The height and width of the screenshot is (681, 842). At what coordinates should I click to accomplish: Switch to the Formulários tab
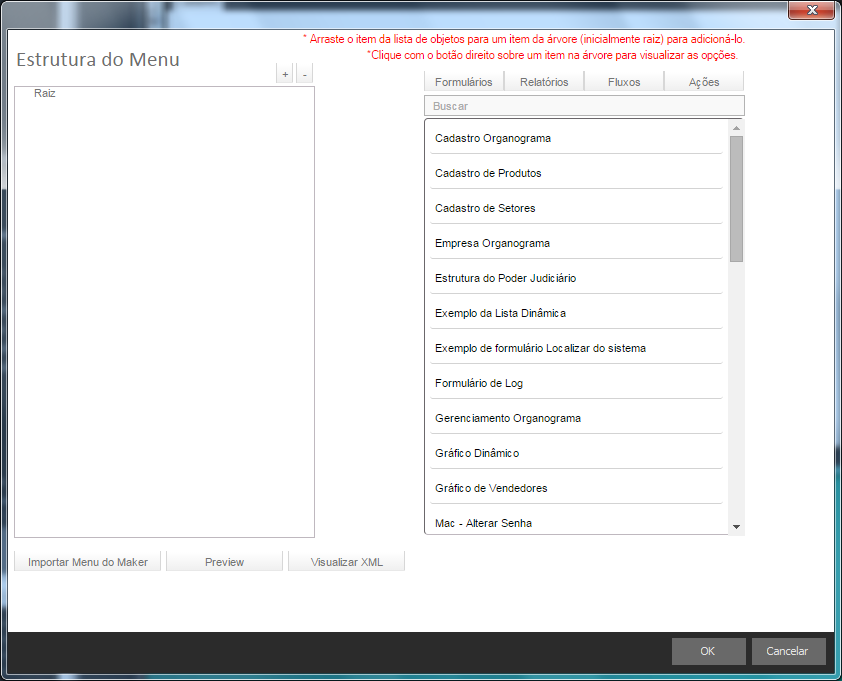point(464,82)
